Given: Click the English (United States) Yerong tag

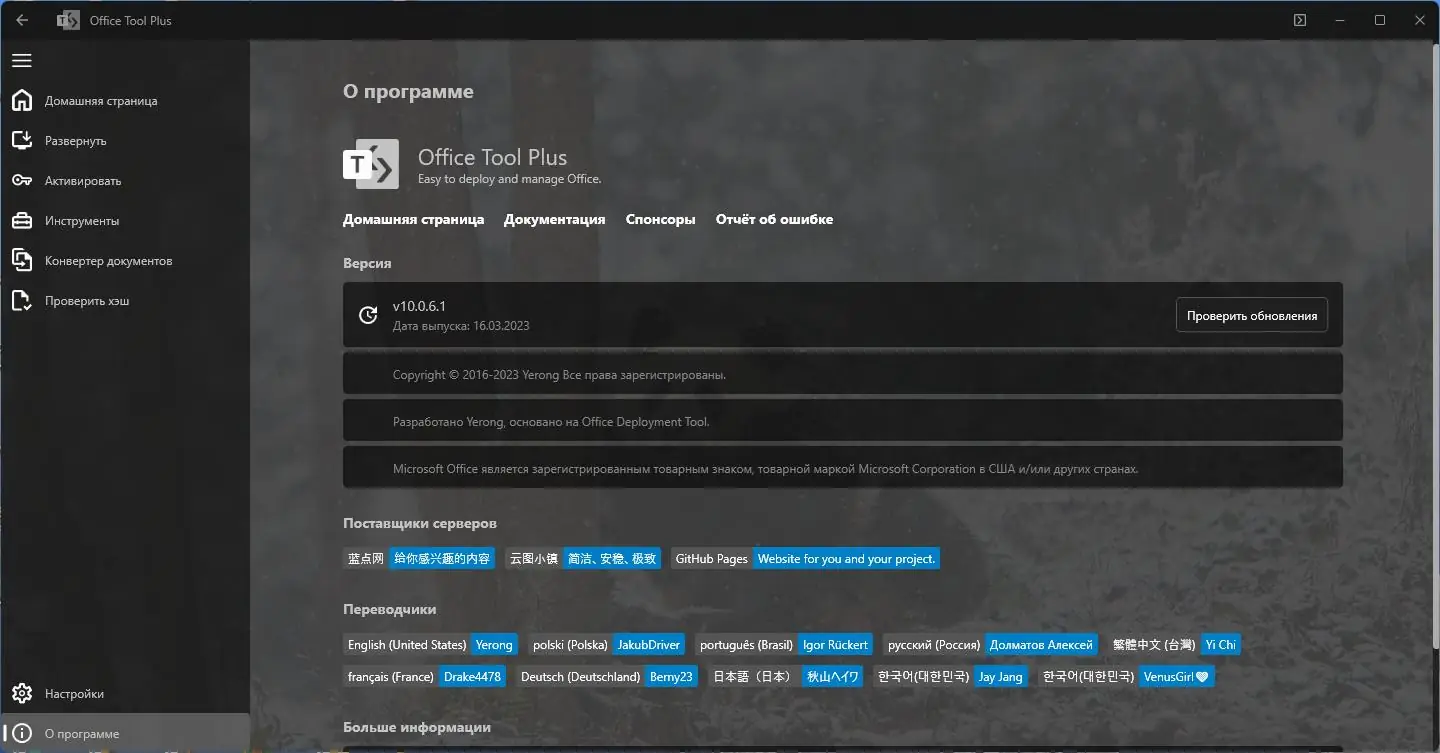Looking at the screenshot, I should 430,644.
